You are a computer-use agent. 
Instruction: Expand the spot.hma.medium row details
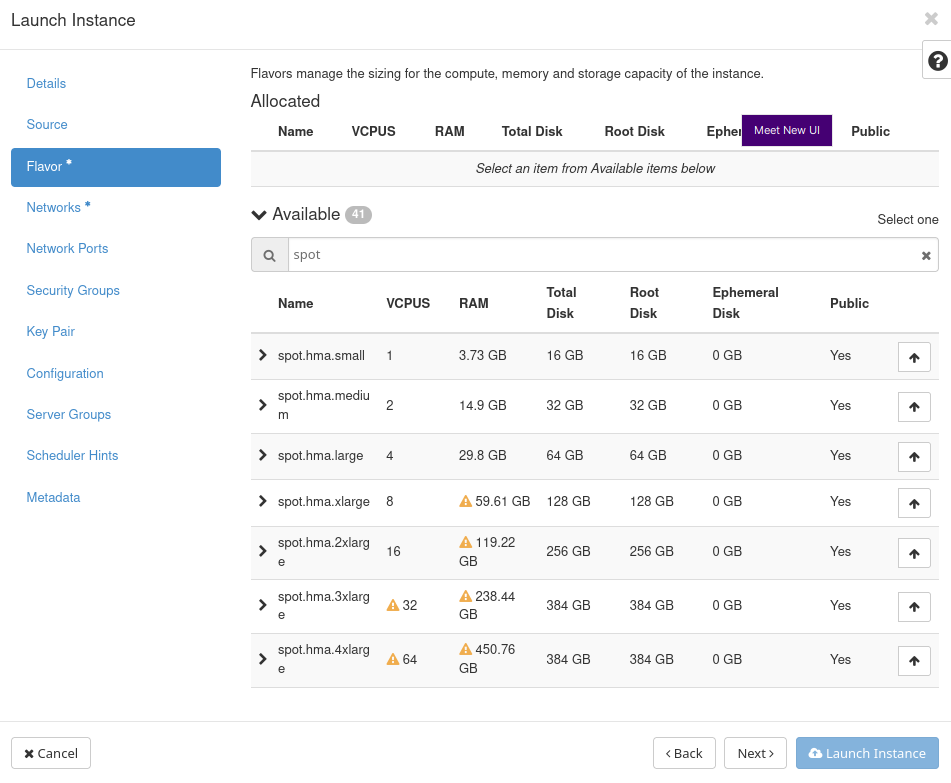point(263,405)
